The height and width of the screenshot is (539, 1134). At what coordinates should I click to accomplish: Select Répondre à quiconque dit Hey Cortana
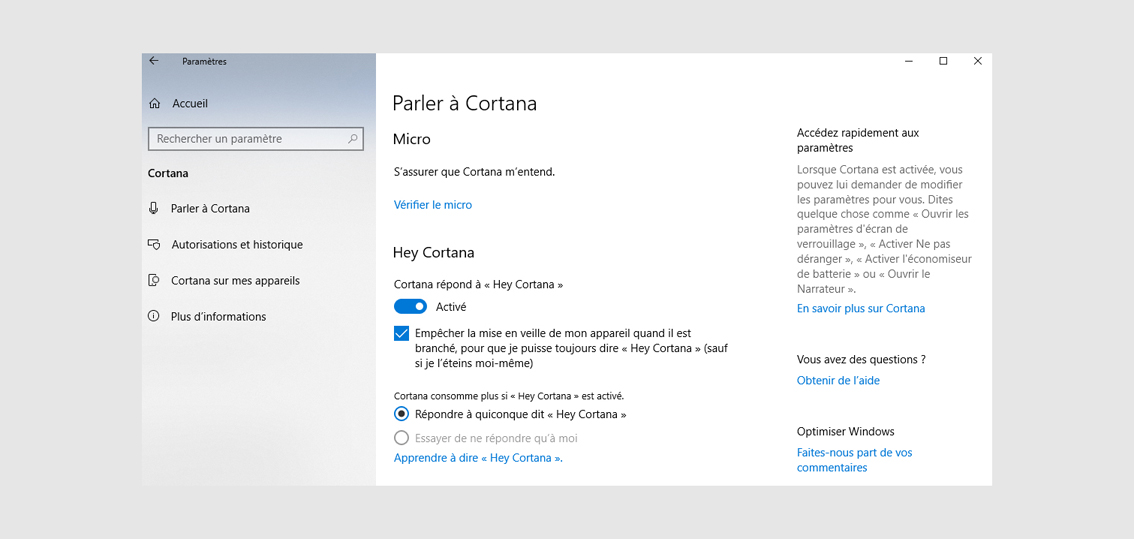click(401, 415)
